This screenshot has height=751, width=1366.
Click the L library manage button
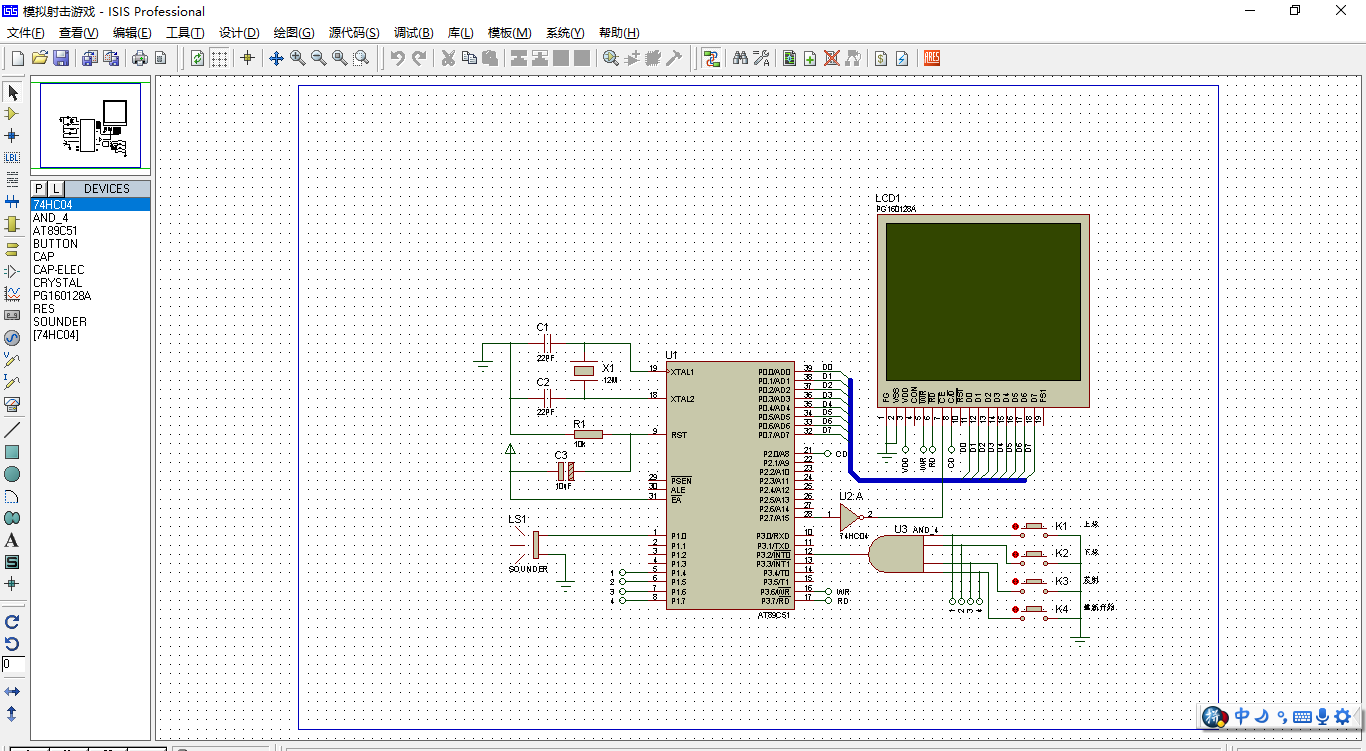56,188
